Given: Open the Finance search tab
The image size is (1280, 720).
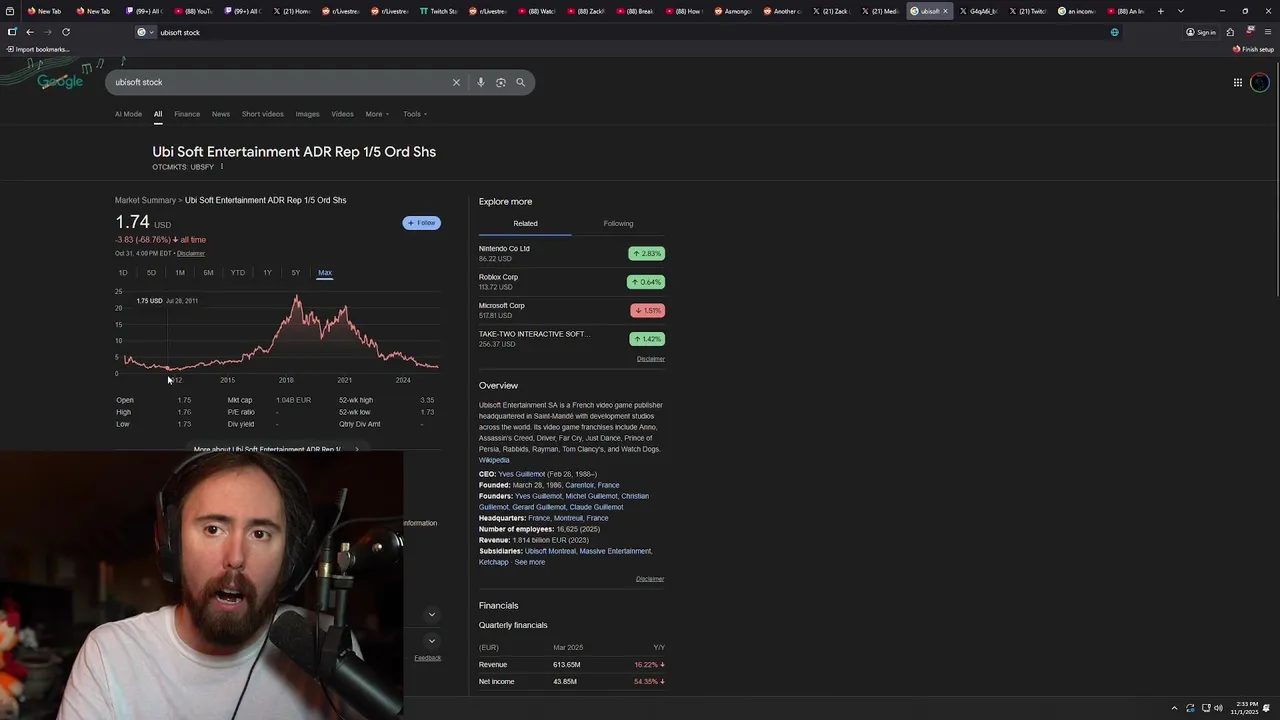Looking at the screenshot, I should (187, 114).
